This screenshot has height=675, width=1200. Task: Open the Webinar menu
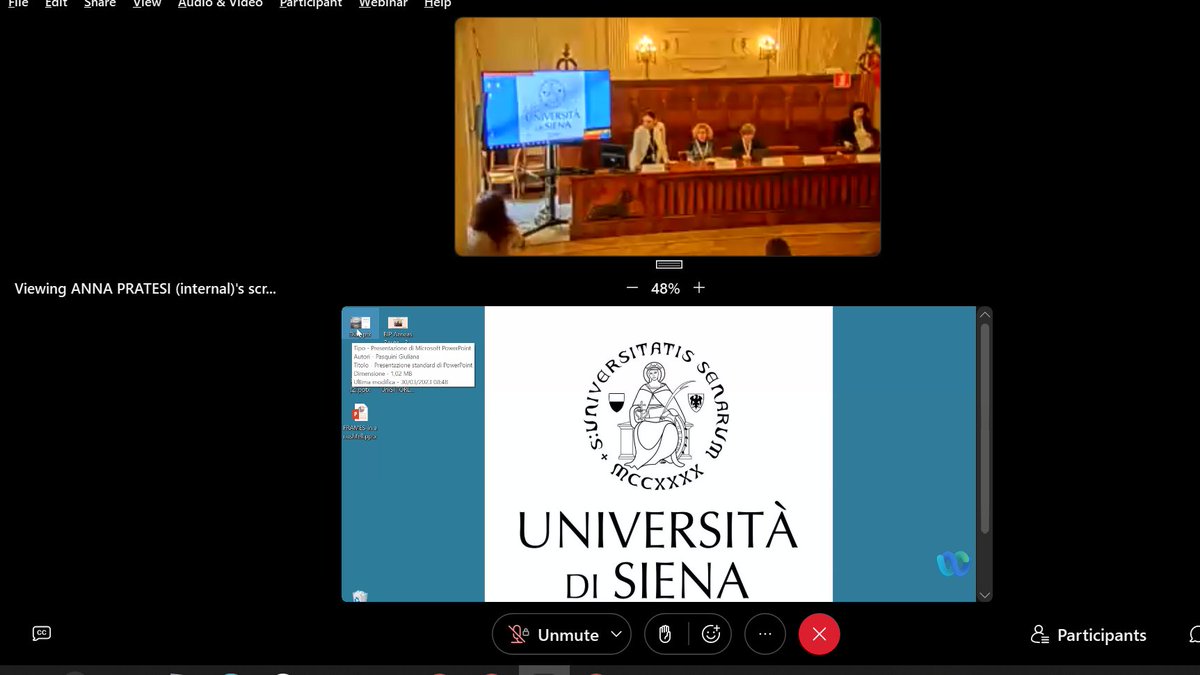[x=383, y=4]
